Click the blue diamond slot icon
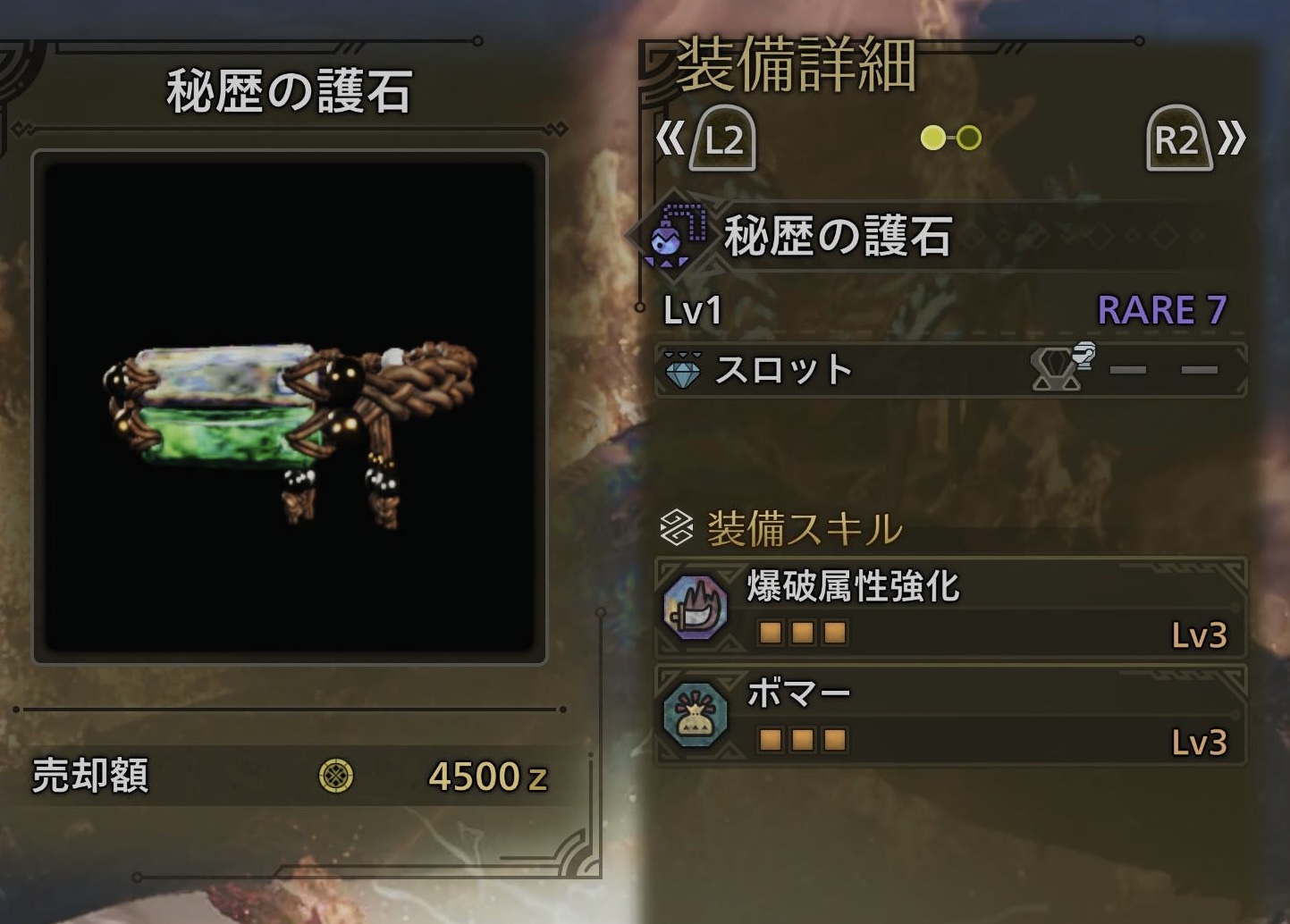 click(683, 369)
